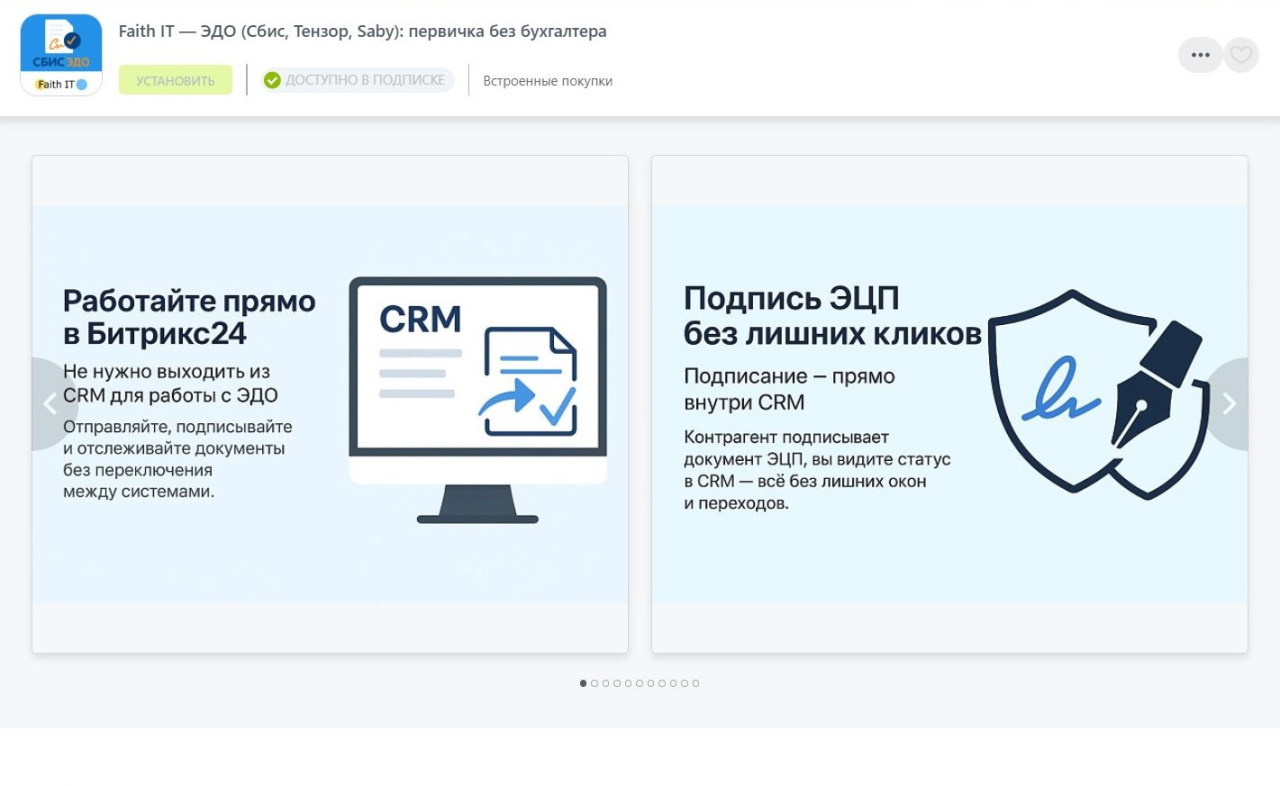Click the Доступно в подписке badge
The width and height of the screenshot is (1280, 786).
[357, 80]
